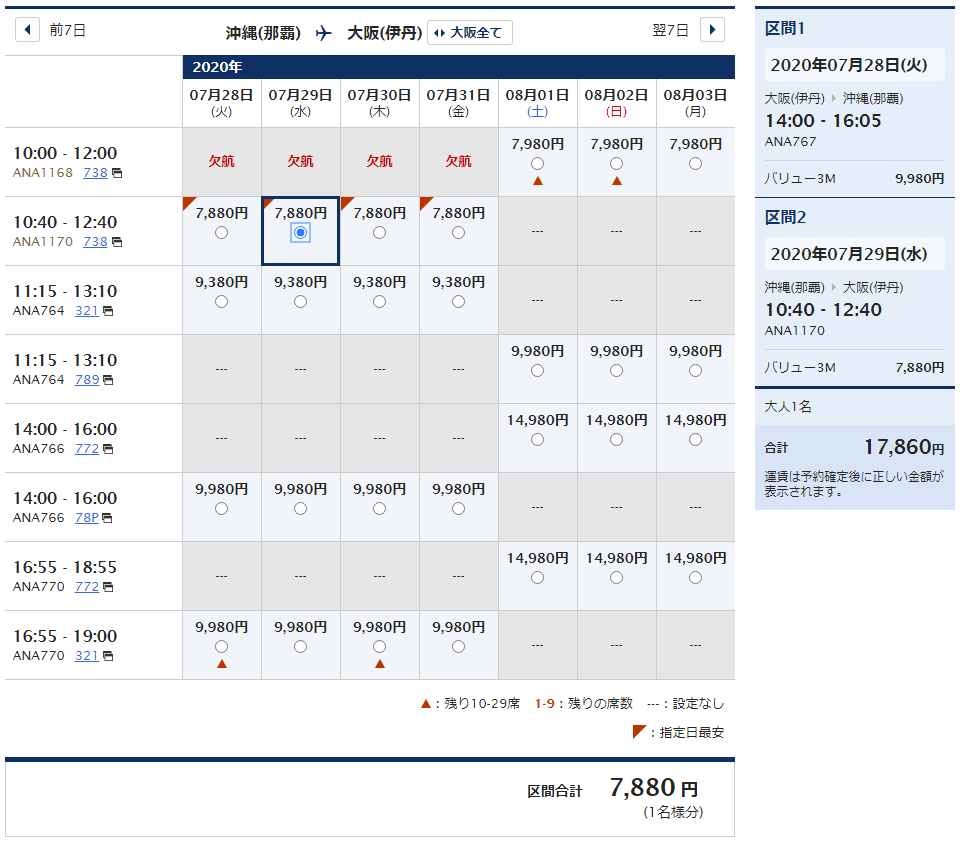Click the 区間1 date 2020年07月28日(火)
960x843 pixels.
point(854,65)
